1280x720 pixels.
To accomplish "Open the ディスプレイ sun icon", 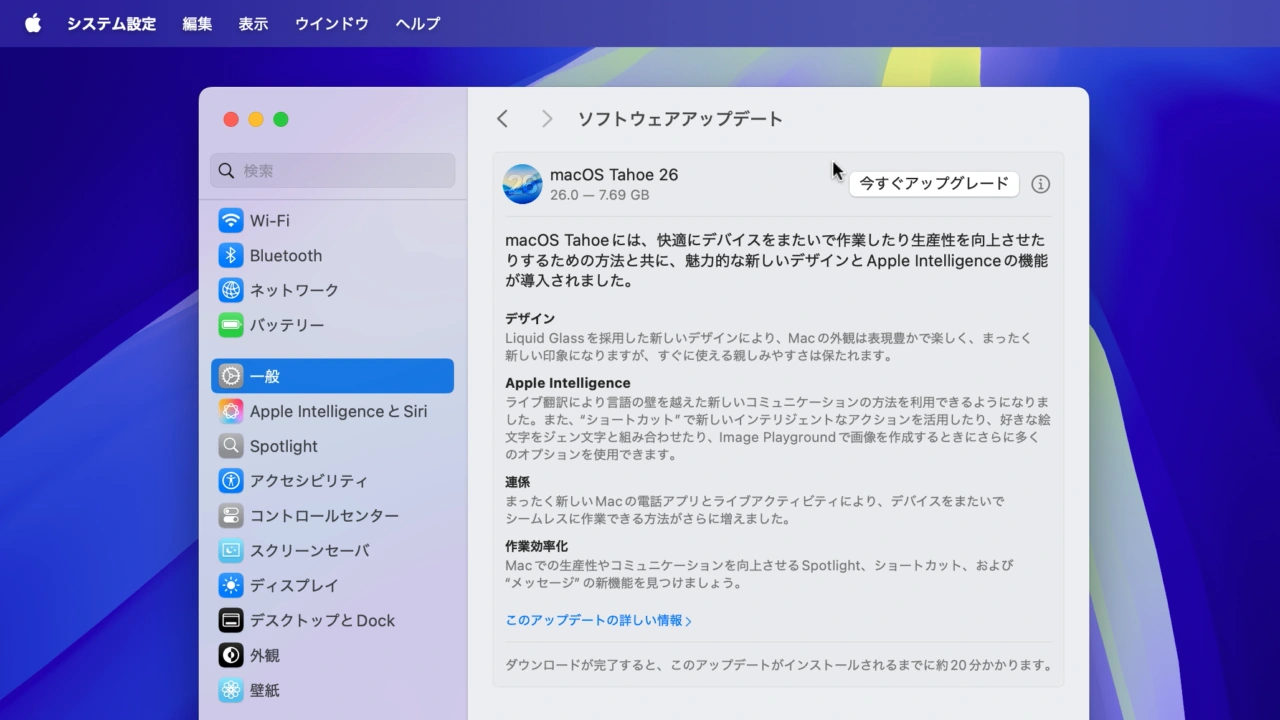I will coord(231,585).
